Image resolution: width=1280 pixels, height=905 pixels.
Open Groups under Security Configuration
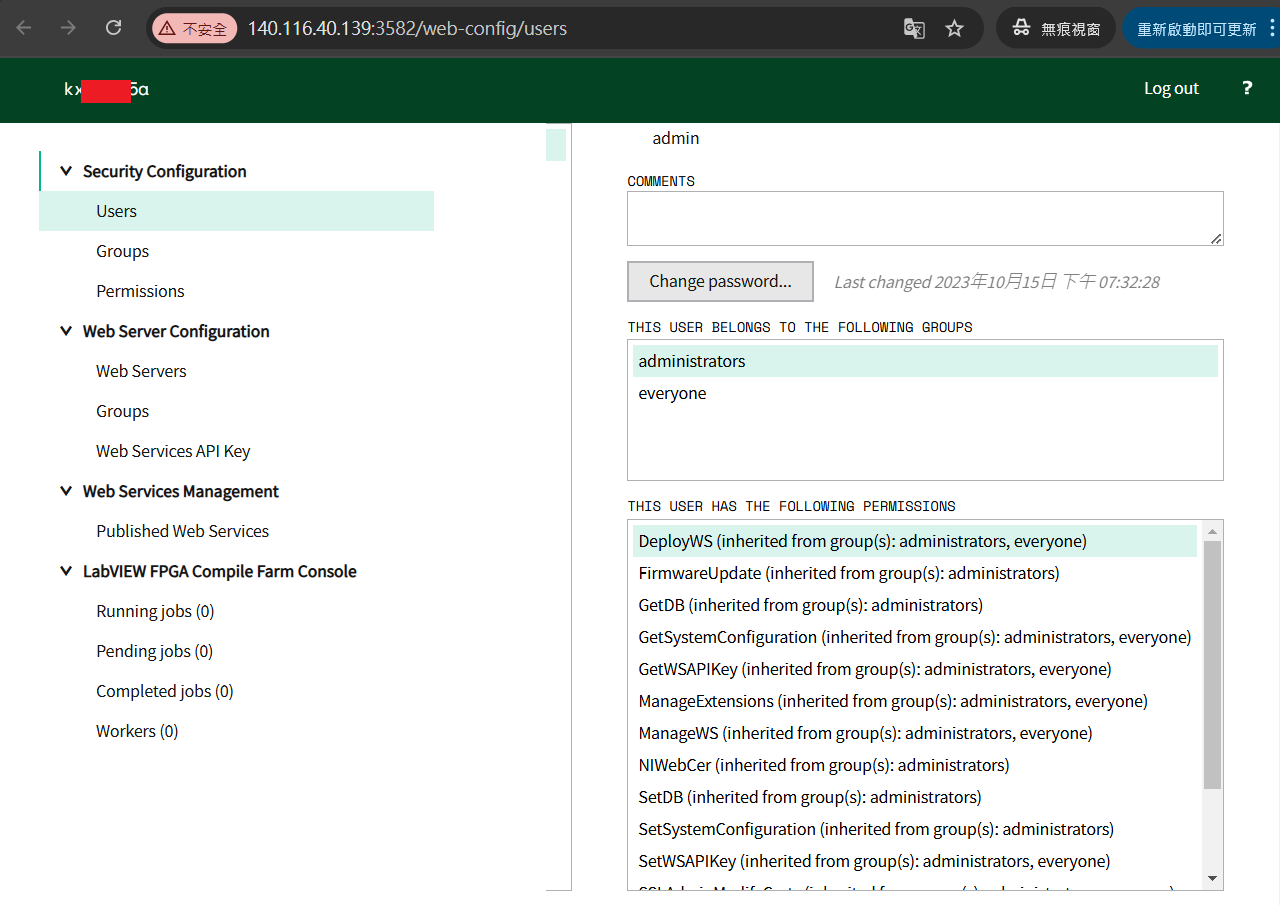122,251
